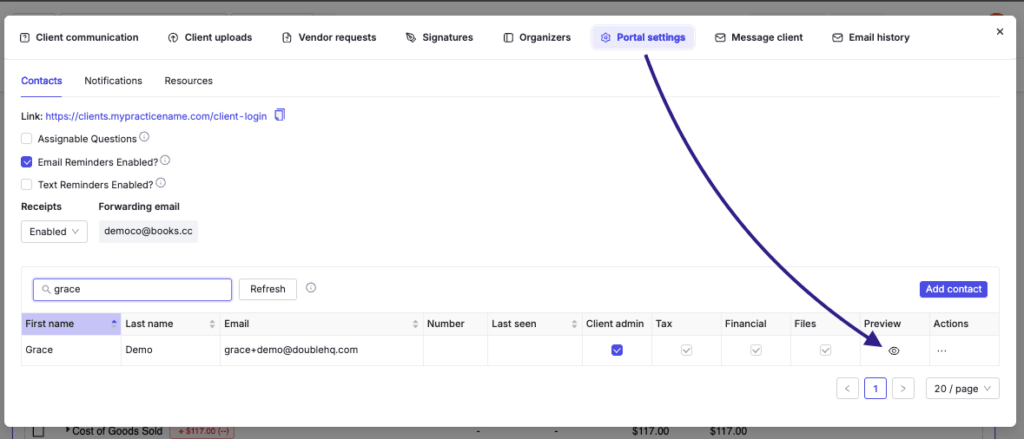Sort by First name column

click(x=71, y=324)
